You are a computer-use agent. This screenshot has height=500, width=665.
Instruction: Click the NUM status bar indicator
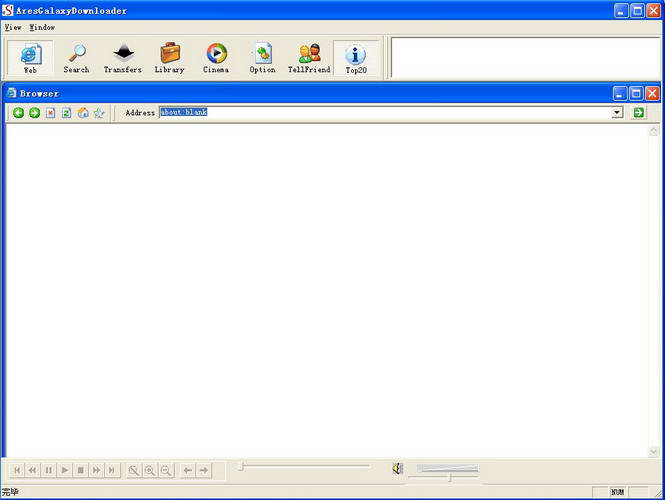coord(617,492)
